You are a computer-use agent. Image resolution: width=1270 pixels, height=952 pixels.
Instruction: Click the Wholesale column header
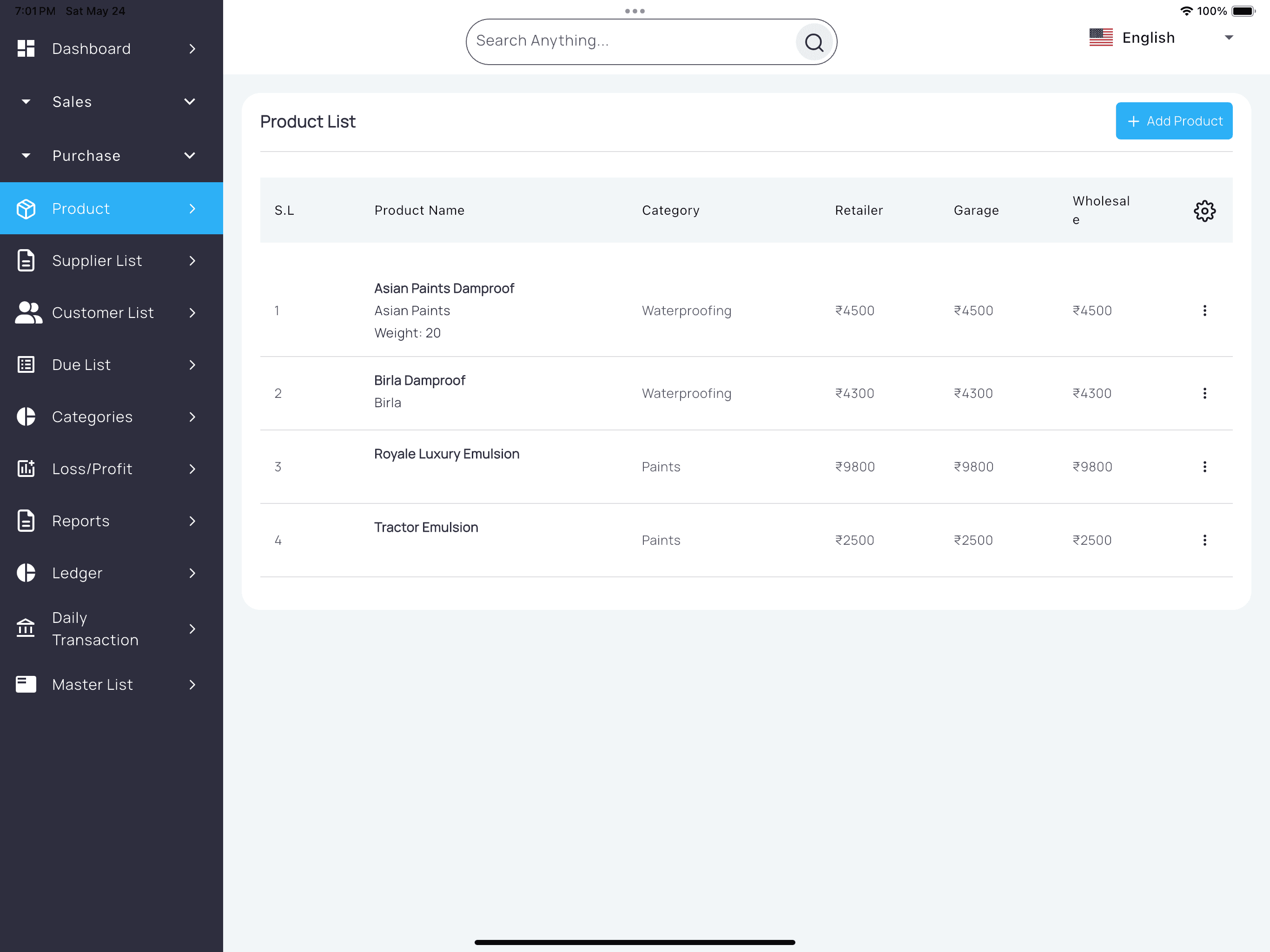1101,210
